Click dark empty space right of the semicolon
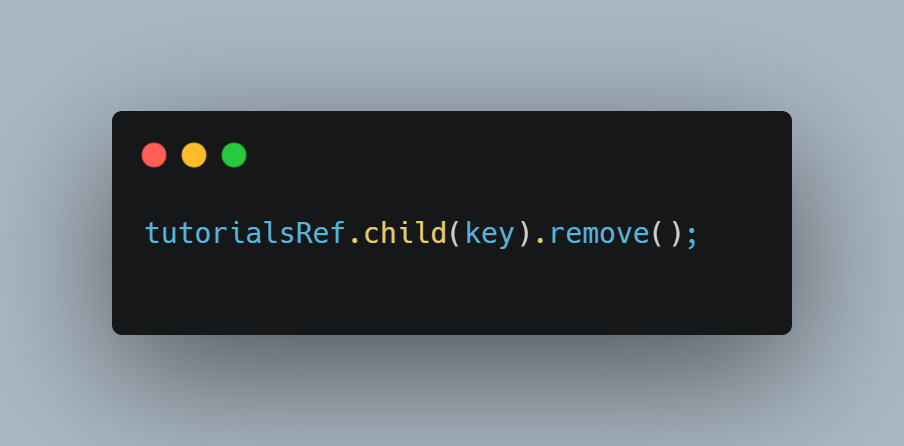This screenshot has width=904, height=446. tap(744, 233)
